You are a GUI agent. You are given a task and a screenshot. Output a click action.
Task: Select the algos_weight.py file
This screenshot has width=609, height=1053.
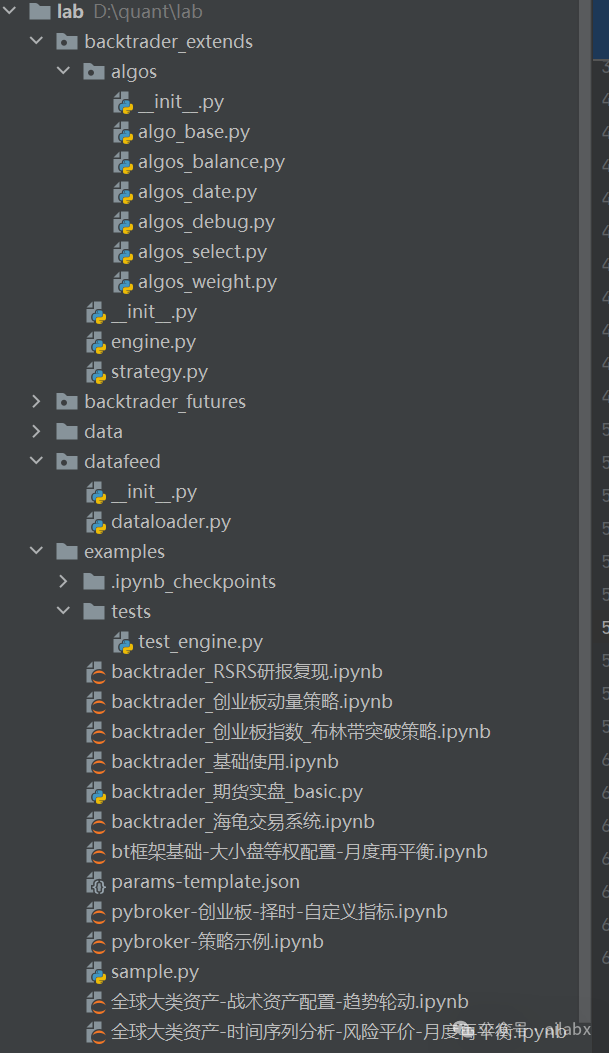207,282
